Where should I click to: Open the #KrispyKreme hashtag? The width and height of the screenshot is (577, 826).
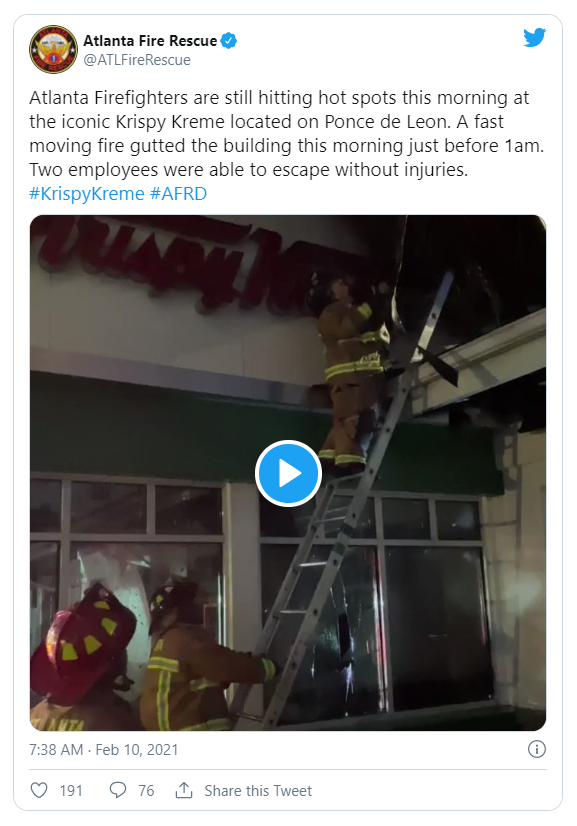87,194
